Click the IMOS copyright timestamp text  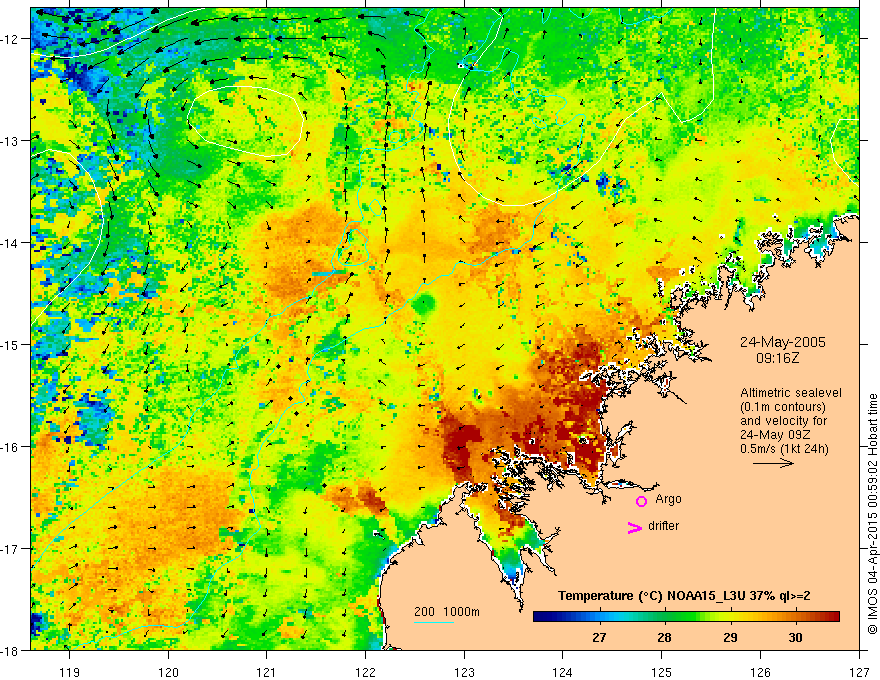[x=872, y=512]
